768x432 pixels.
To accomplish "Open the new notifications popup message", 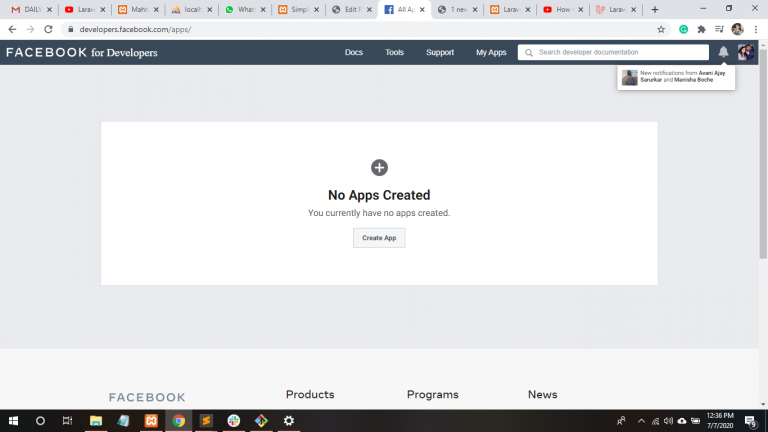I will pyautogui.click(x=676, y=77).
